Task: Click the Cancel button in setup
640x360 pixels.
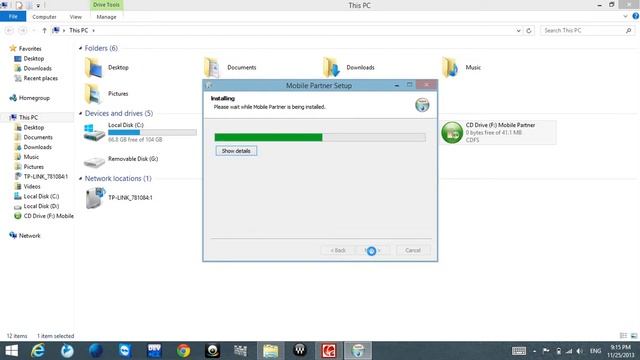Action: pyautogui.click(x=413, y=250)
